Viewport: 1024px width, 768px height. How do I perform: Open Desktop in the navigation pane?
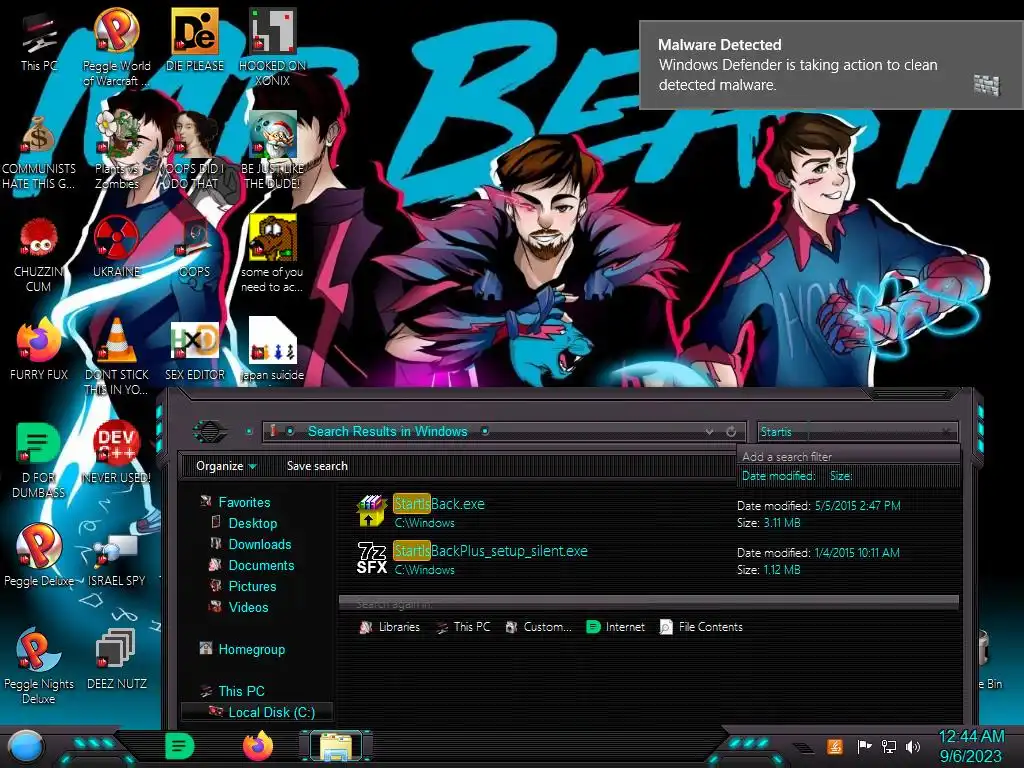[x=253, y=523]
